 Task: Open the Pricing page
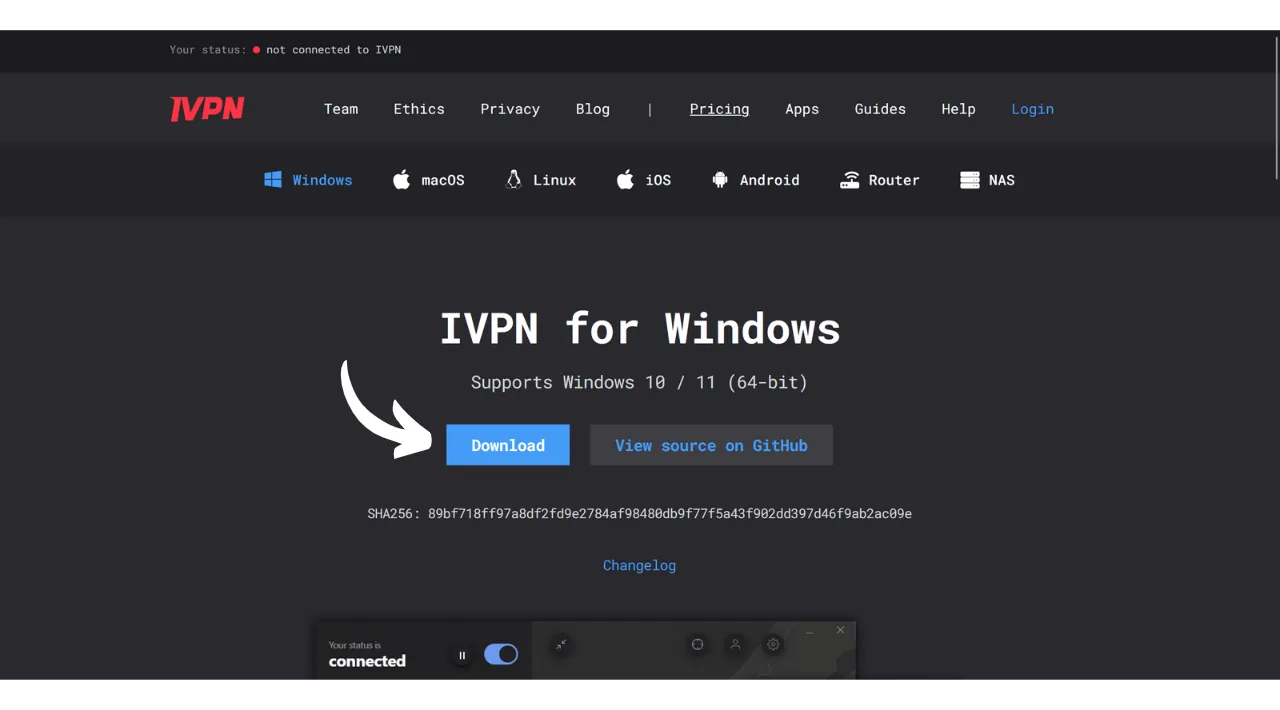(719, 109)
